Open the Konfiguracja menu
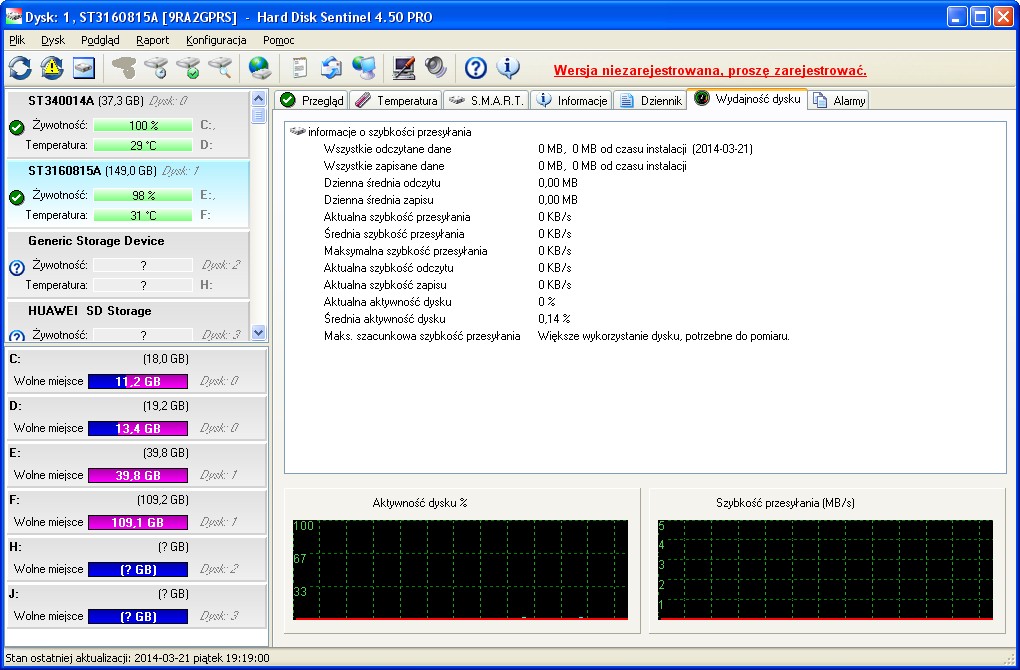 [216, 40]
